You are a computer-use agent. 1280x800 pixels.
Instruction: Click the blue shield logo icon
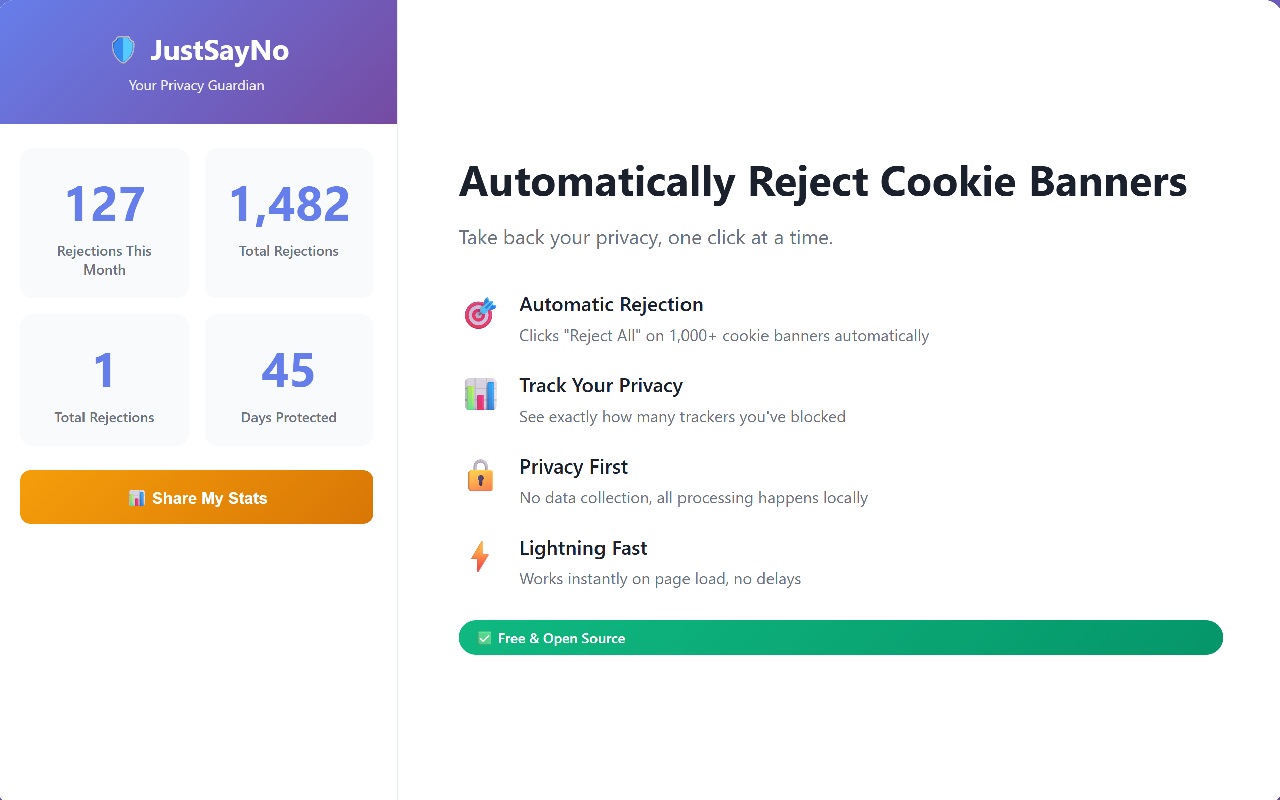[123, 50]
